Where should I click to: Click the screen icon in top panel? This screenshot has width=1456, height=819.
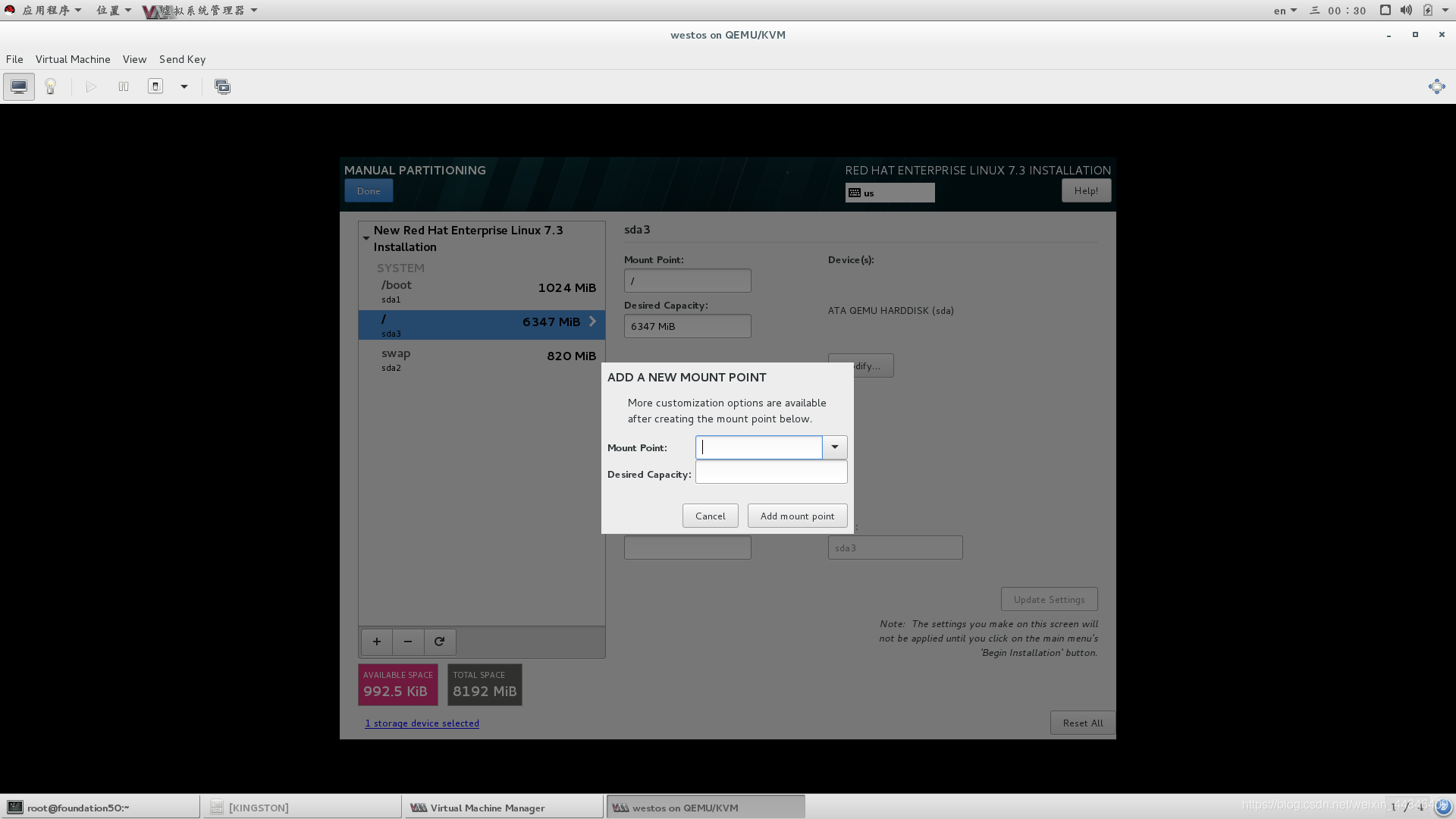(1385, 10)
